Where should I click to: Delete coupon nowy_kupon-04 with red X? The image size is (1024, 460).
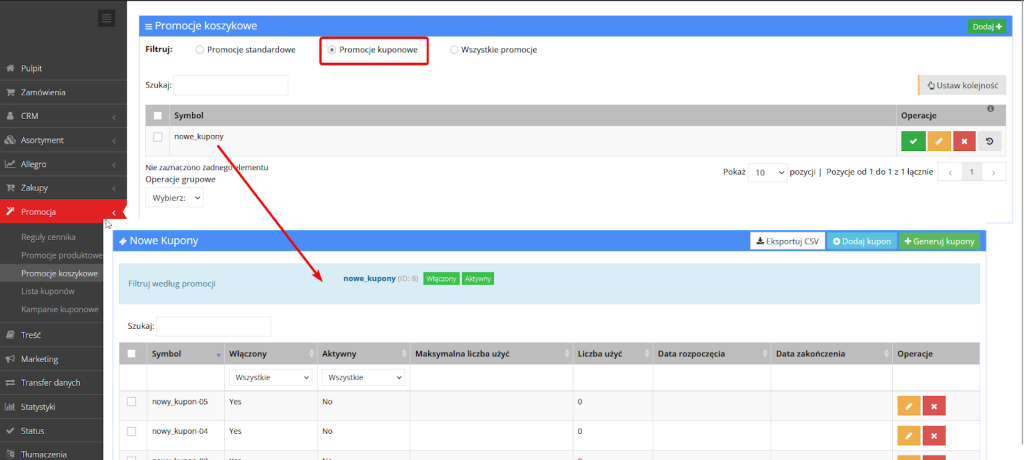934,435
